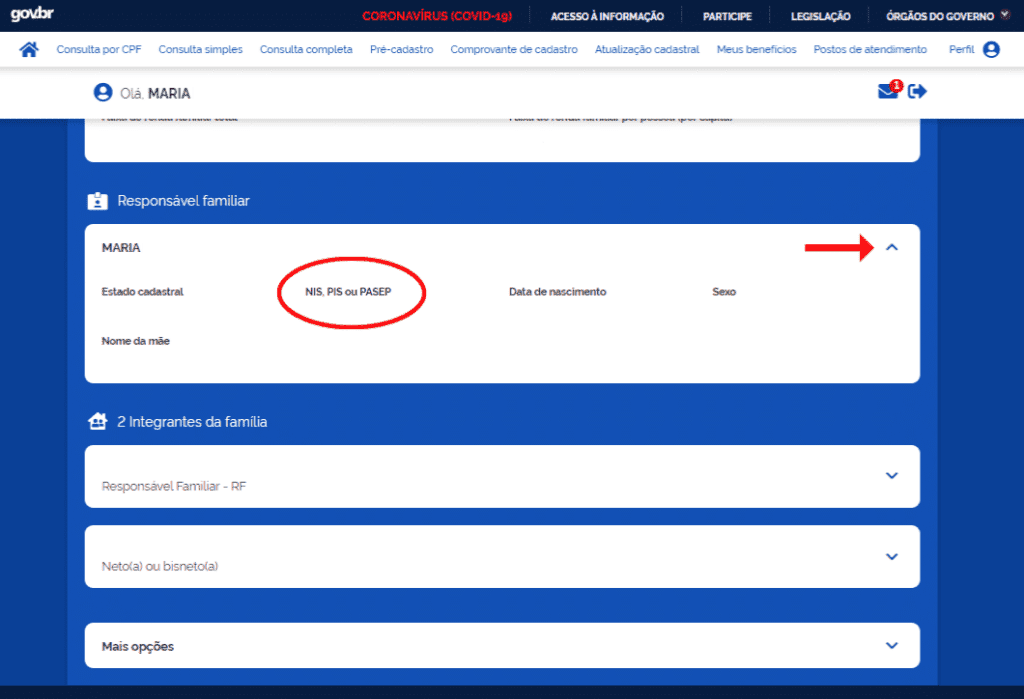Click the logout arrow icon
The width and height of the screenshot is (1024, 699).
918,92
